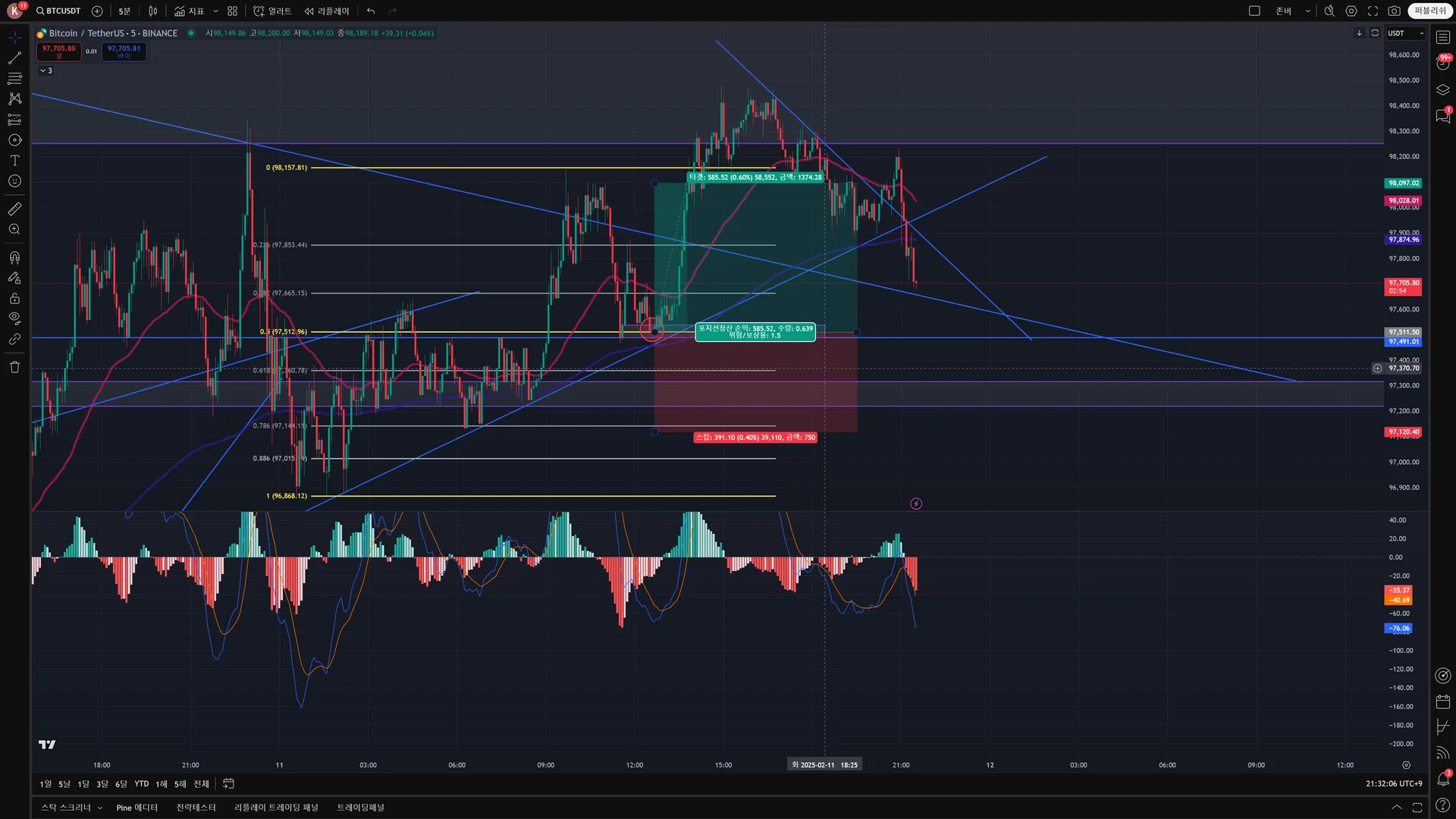1456x819 pixels.
Task: Enter fullscreen mode
Action: click(x=1373, y=11)
